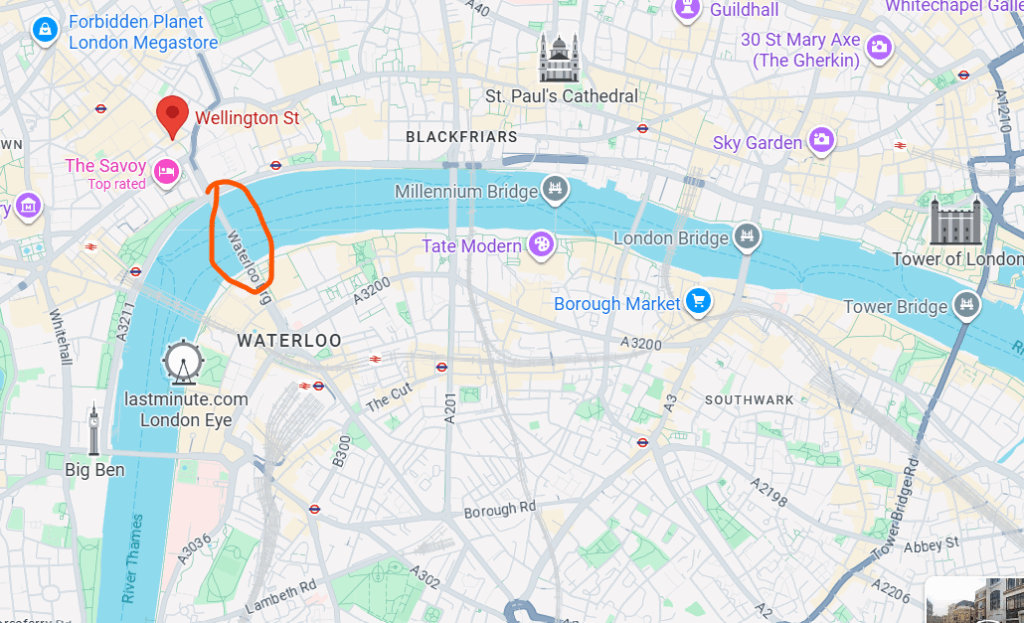Select the Big Ben clock tower icon

pos(94,429)
